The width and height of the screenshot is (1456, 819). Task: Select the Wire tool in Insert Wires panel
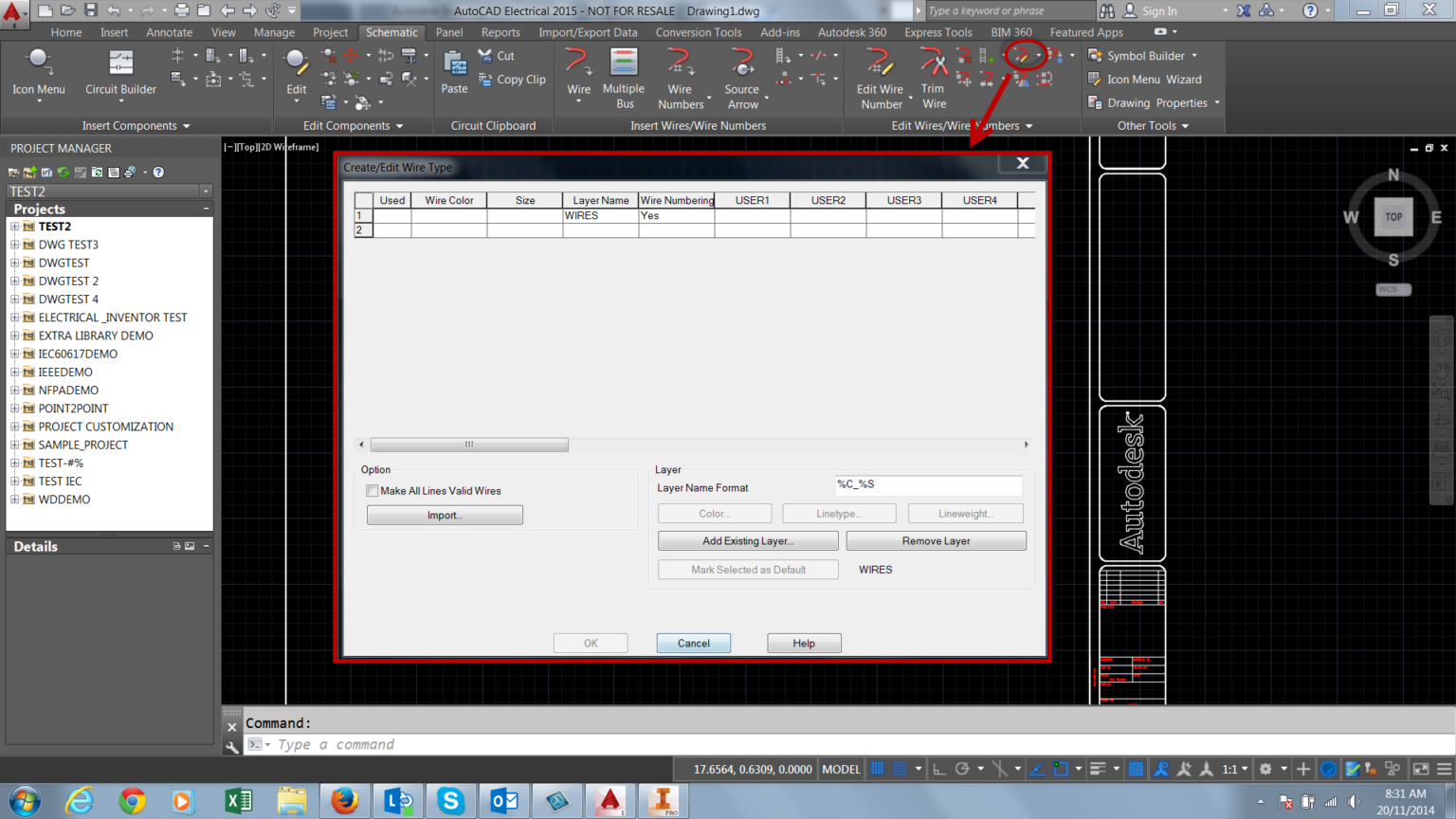click(x=578, y=76)
